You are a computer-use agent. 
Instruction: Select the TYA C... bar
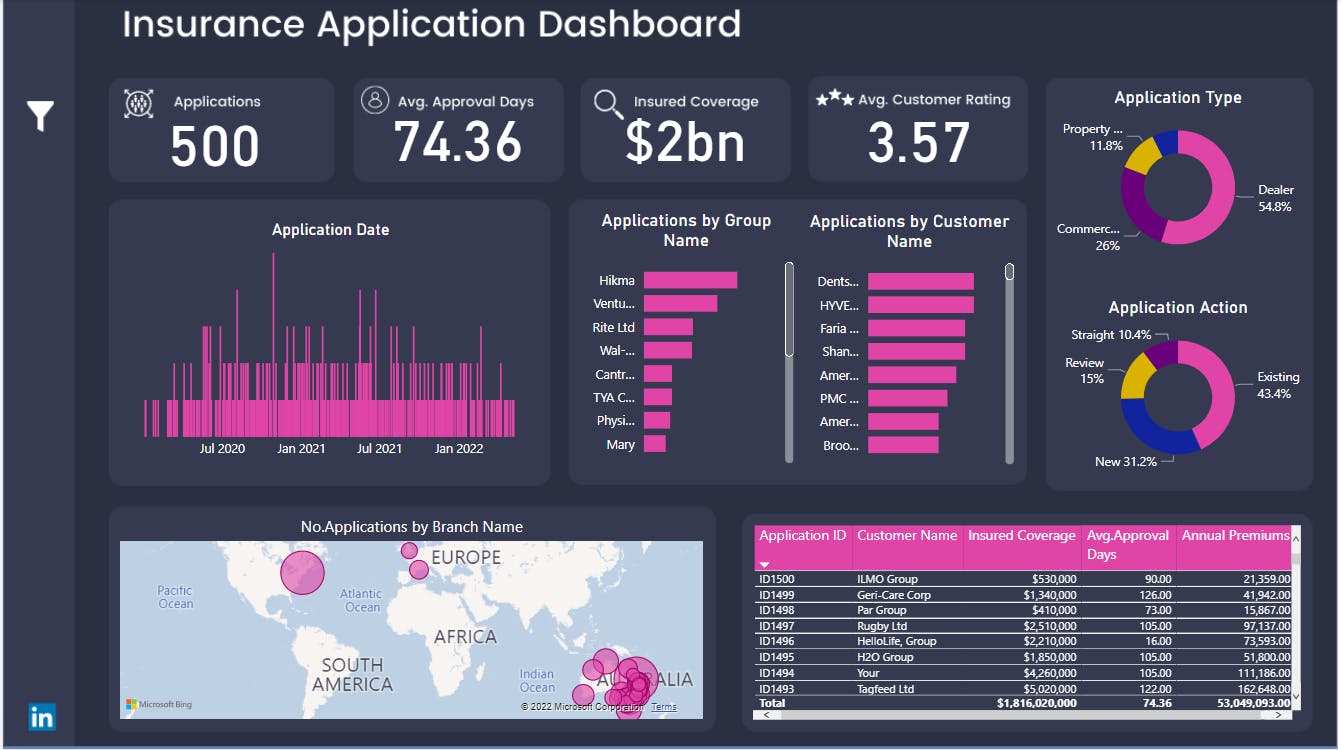pos(658,397)
